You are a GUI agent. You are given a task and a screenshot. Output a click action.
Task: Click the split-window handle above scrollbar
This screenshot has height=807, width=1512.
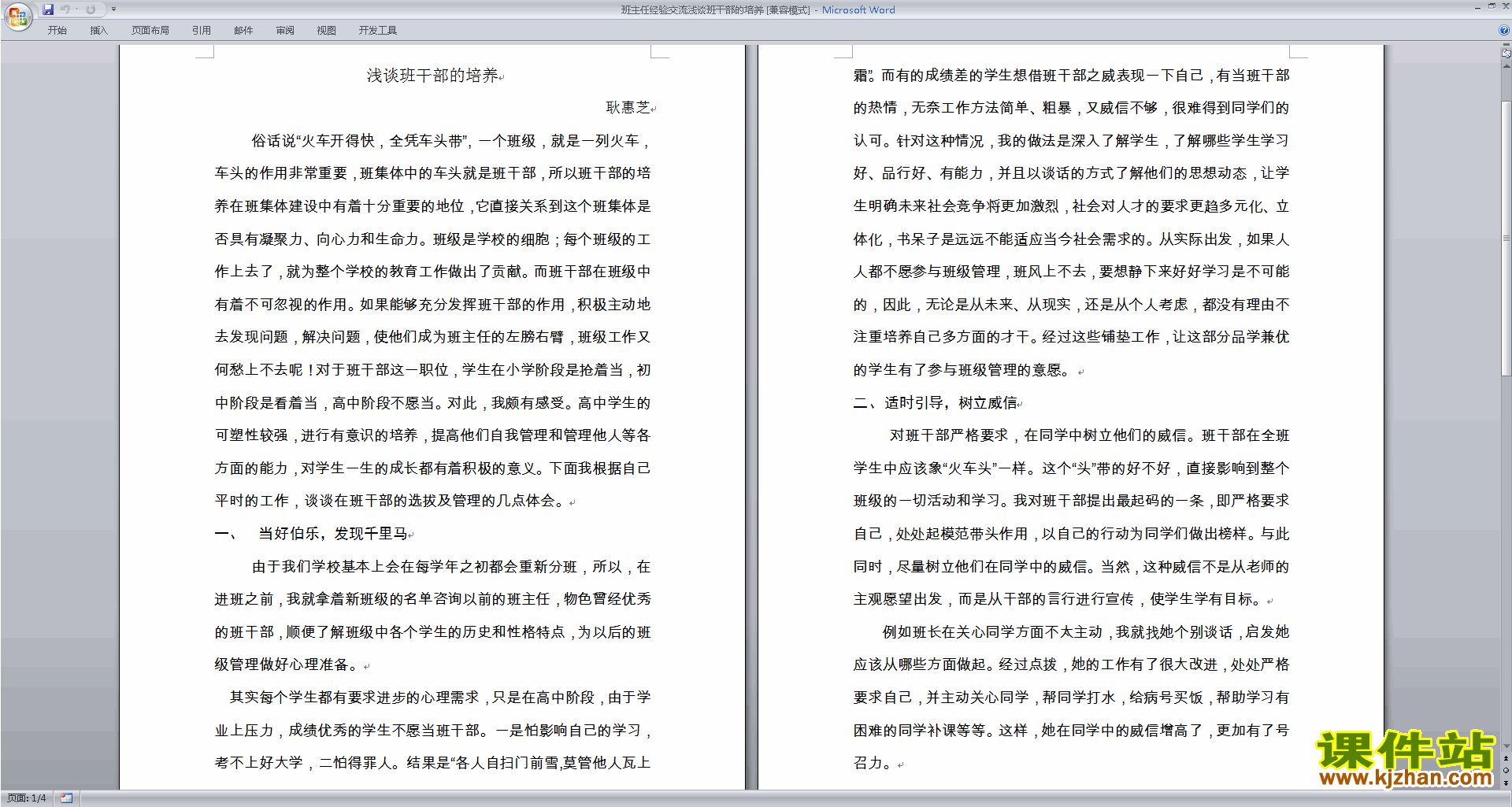coord(1506,46)
